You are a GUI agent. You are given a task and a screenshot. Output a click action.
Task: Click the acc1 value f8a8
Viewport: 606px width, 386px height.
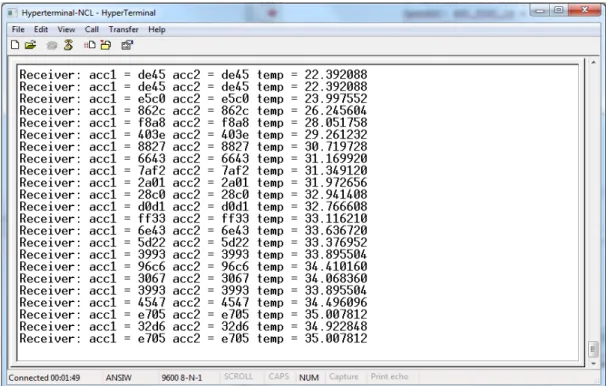tap(152, 122)
